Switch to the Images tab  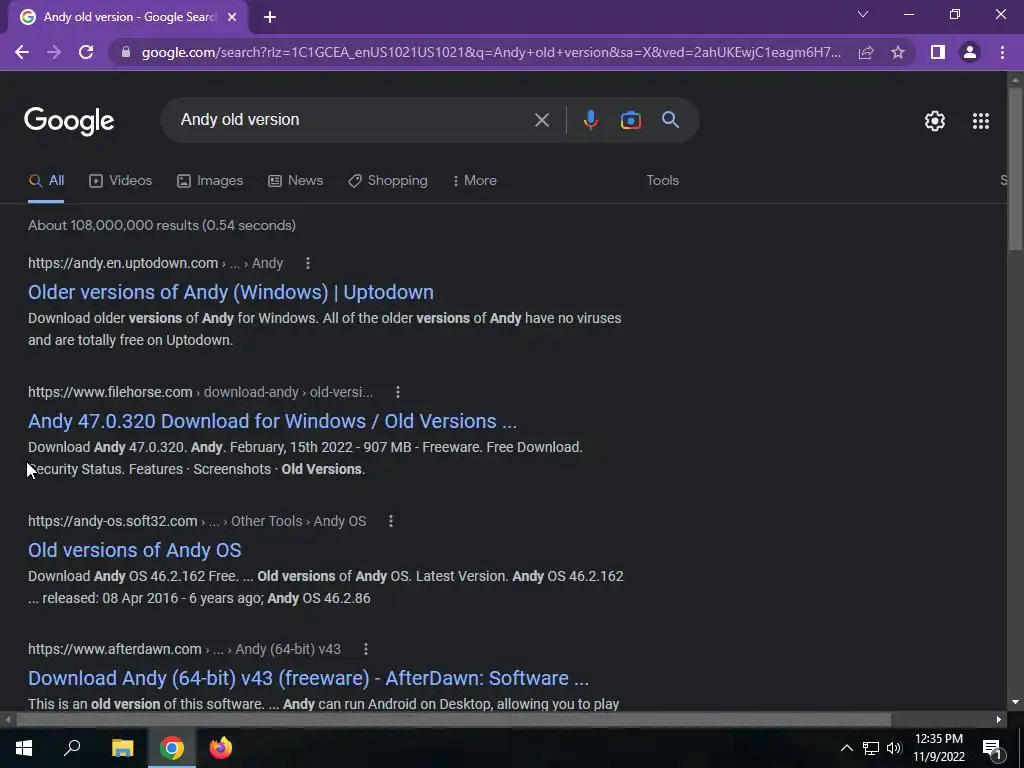click(x=210, y=181)
